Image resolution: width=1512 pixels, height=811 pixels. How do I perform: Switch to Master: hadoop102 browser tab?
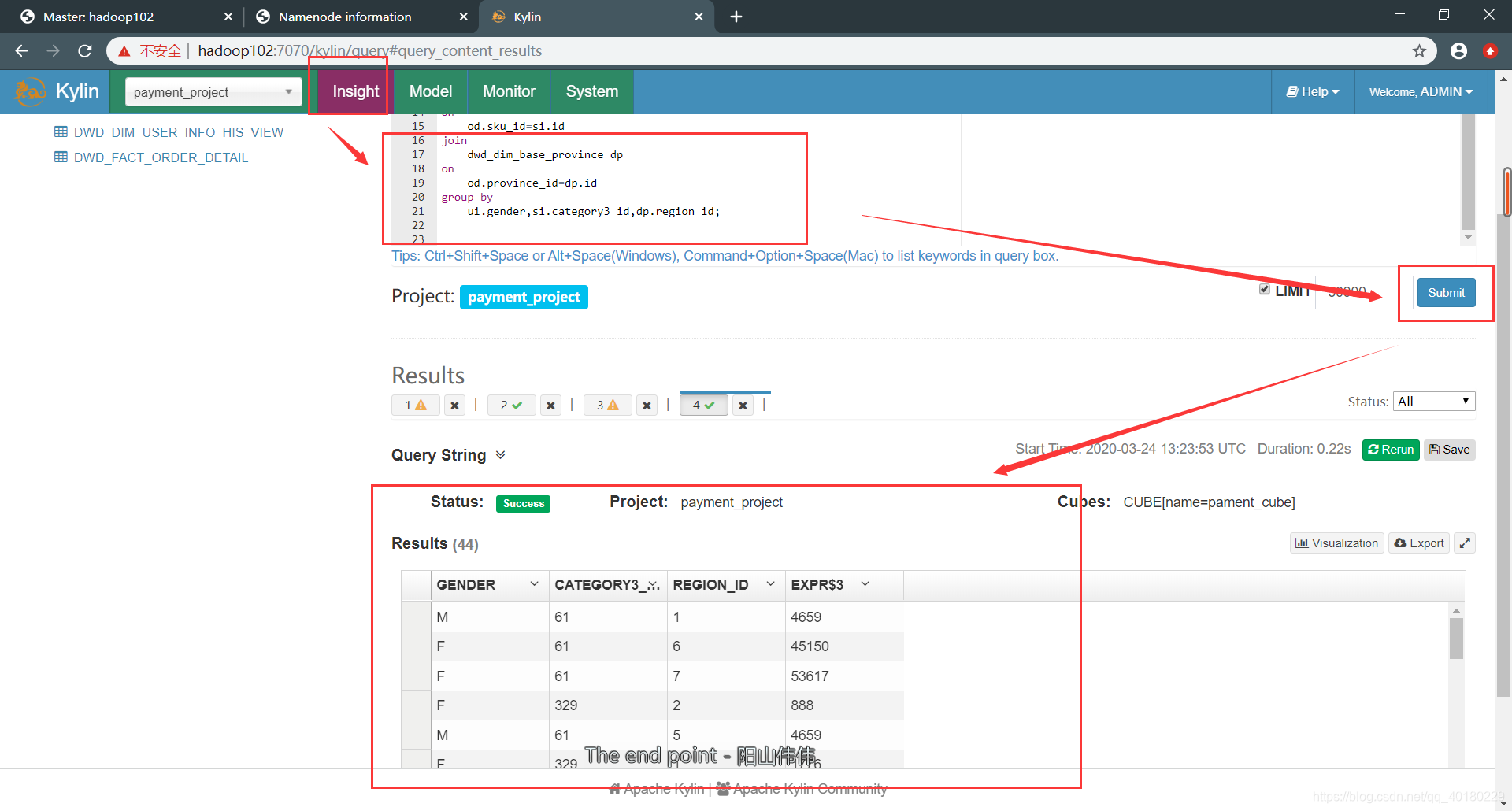(122, 17)
